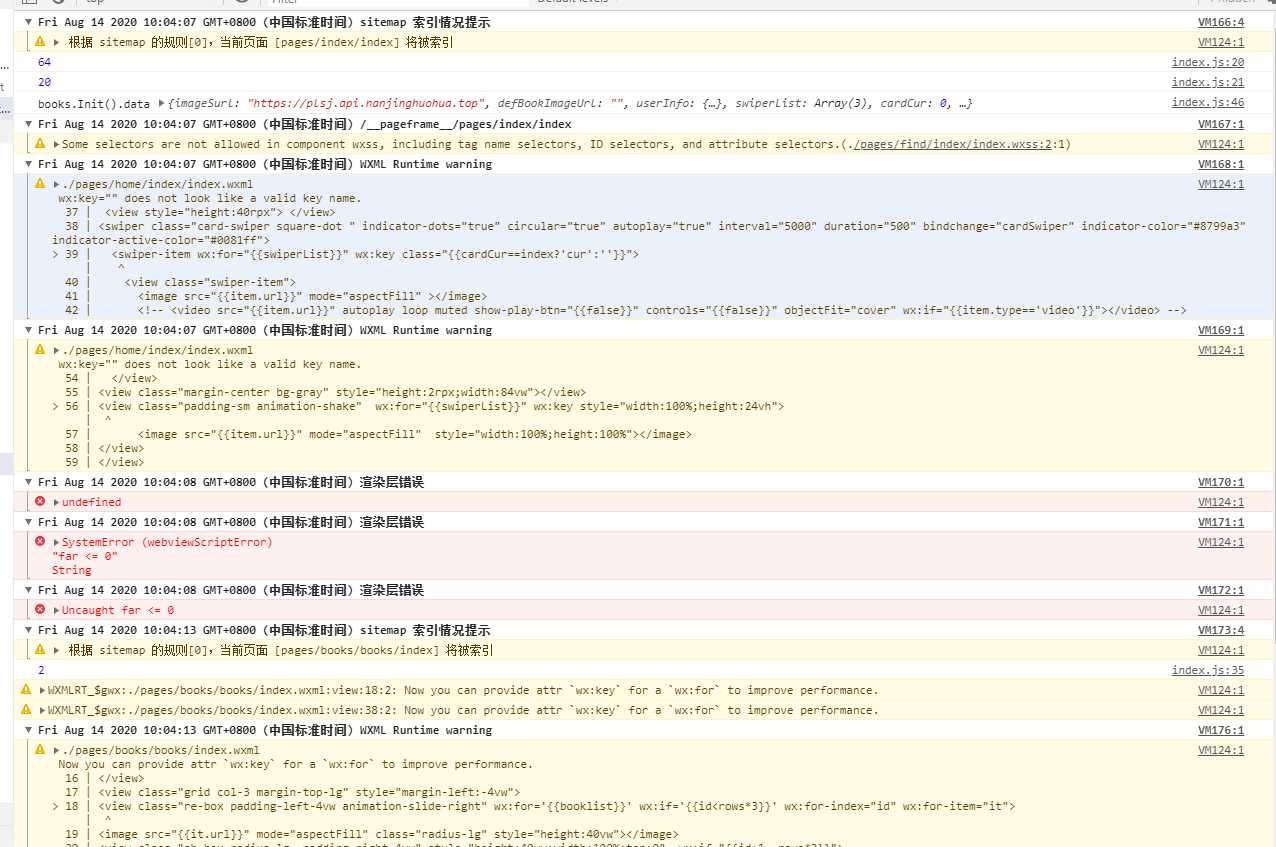1276x847 pixels.
Task: Click warning icon beside second ./pages/home/index/index.wxml entry
Action: click(x=40, y=350)
